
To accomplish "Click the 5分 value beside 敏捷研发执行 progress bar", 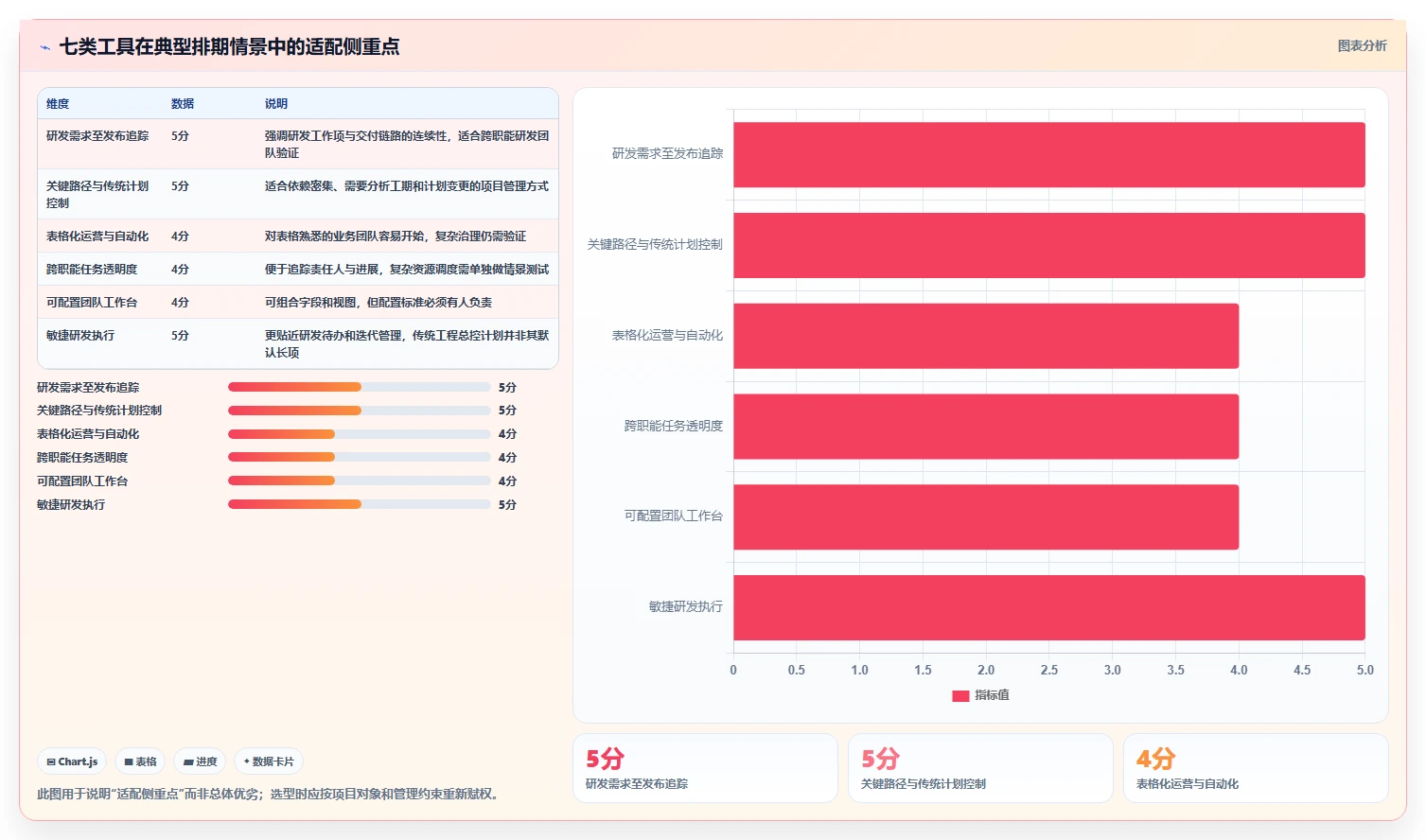I will point(507,504).
